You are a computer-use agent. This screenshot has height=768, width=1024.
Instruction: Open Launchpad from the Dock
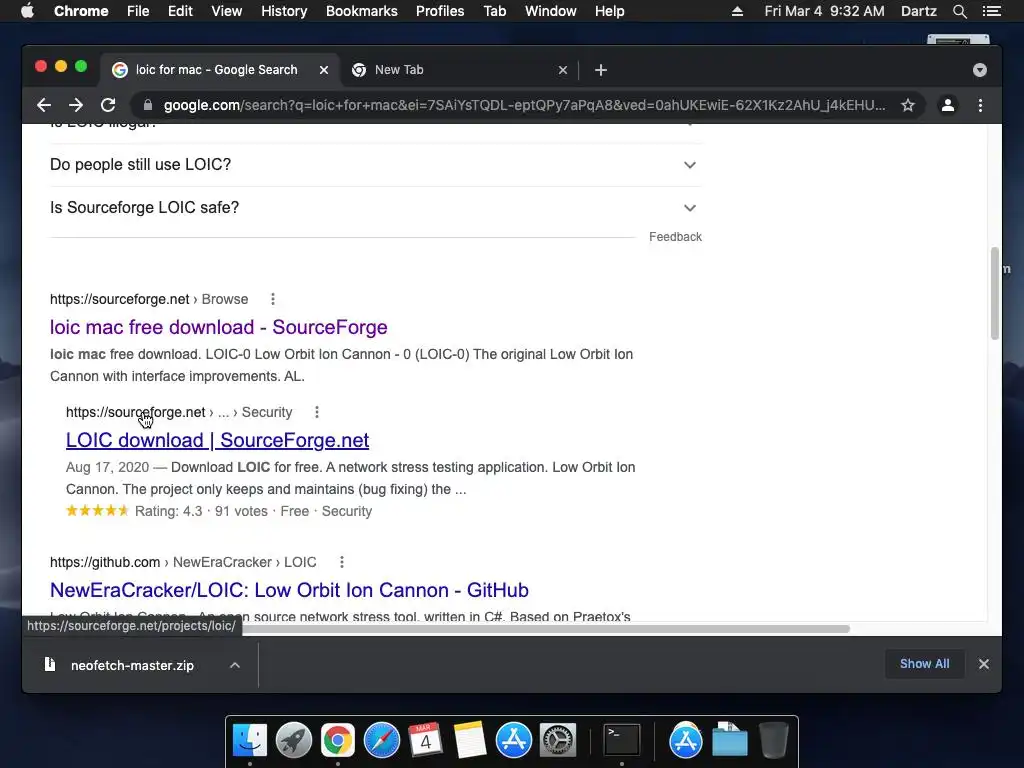(294, 741)
